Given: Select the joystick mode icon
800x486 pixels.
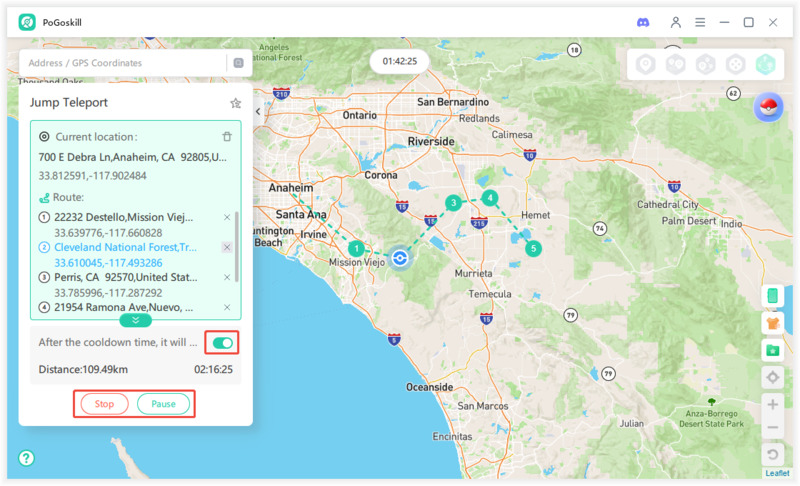Looking at the screenshot, I should 736,64.
